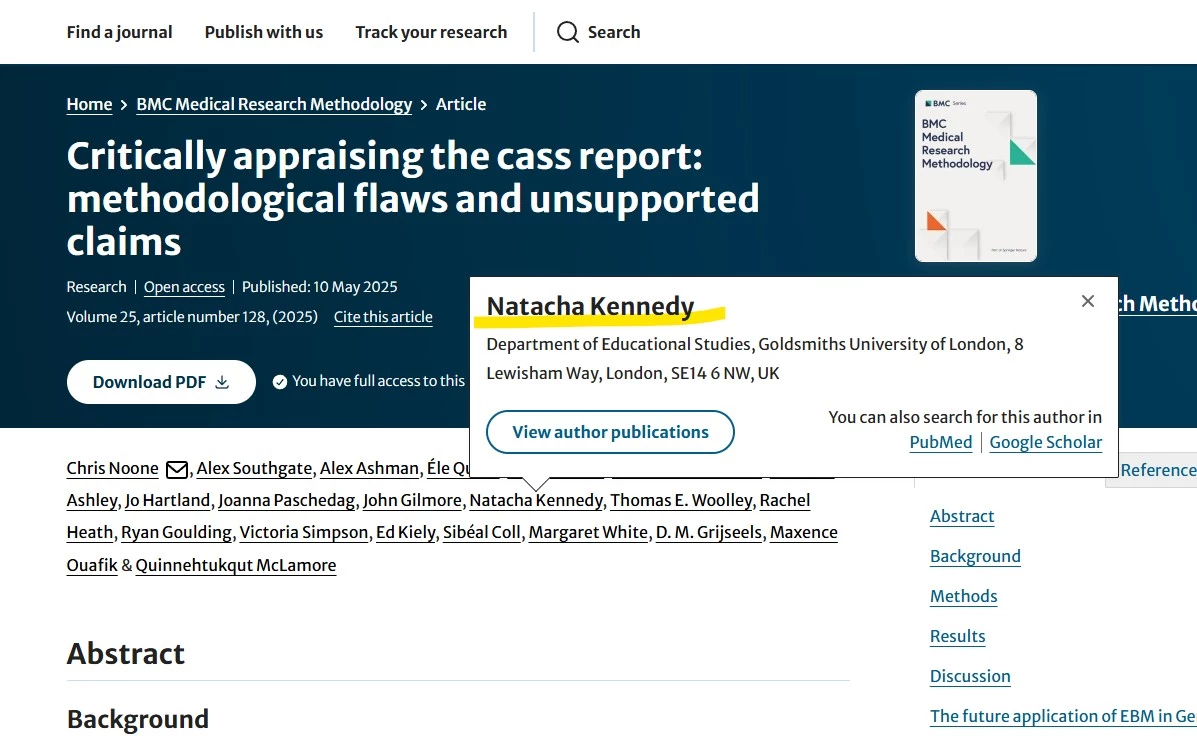Close the Natacha Kennedy author popup

[x=1088, y=301]
